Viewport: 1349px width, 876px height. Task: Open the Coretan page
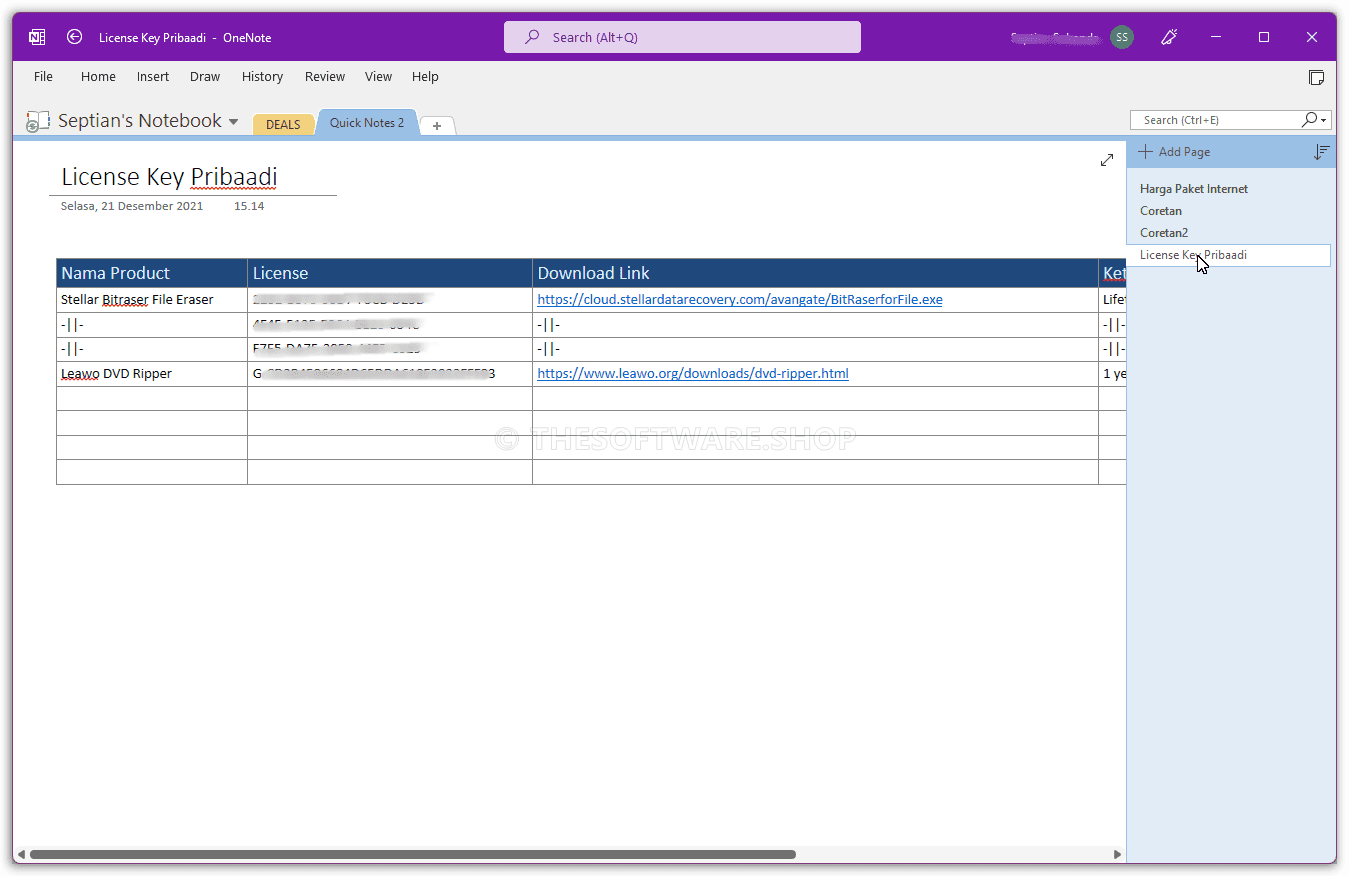pyautogui.click(x=1161, y=211)
